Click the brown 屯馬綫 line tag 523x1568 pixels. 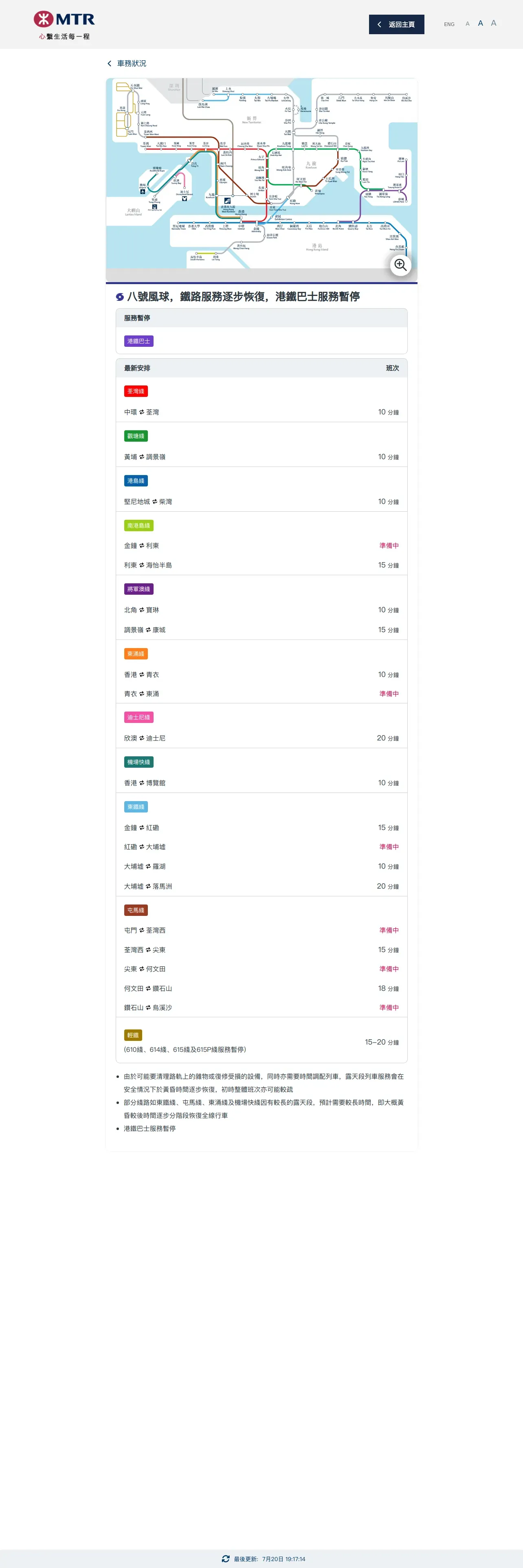(x=136, y=911)
